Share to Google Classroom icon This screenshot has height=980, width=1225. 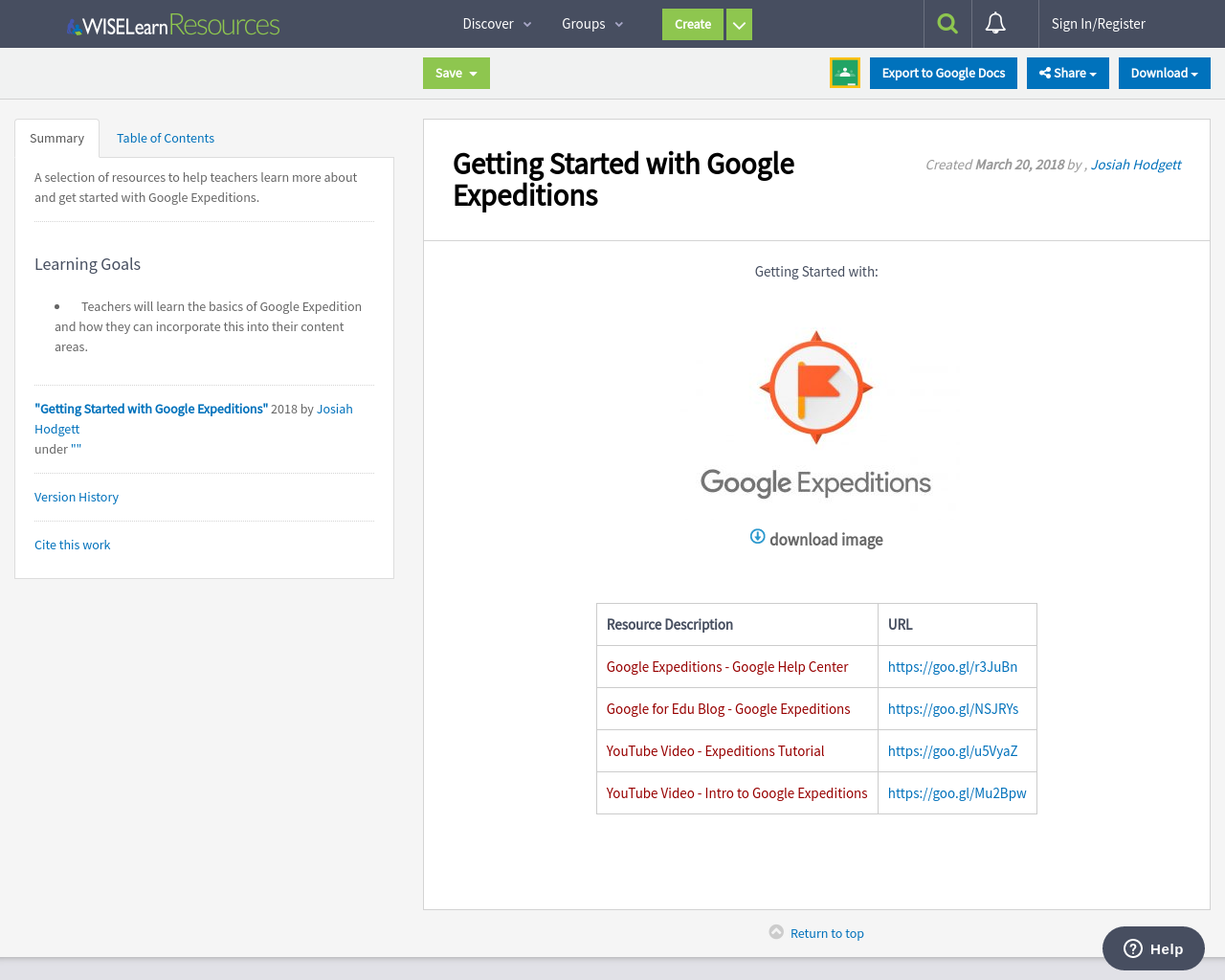pyautogui.click(x=845, y=72)
